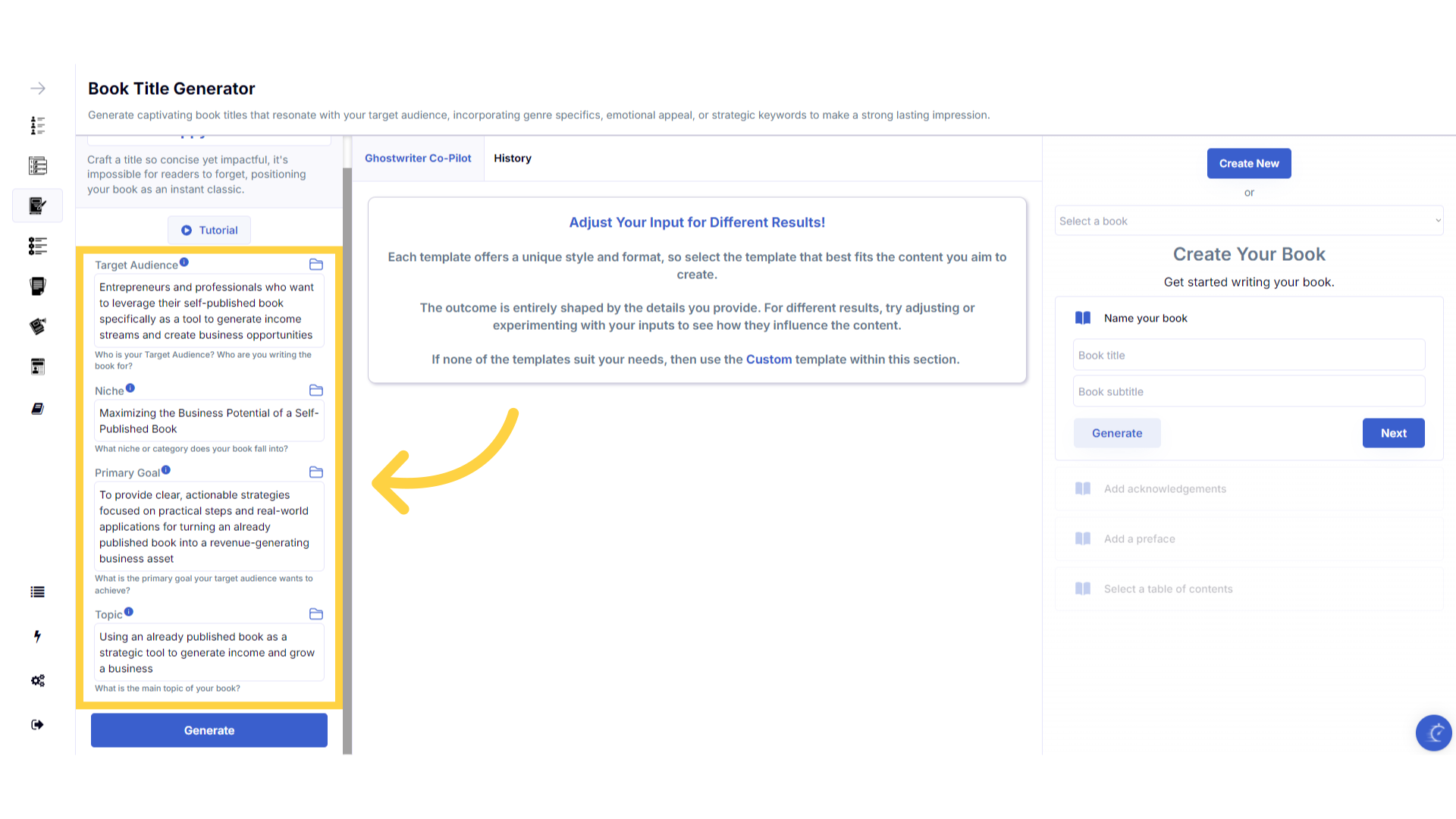Click info icon beside Primary Goal
The height and width of the screenshot is (819, 1456).
[166, 470]
